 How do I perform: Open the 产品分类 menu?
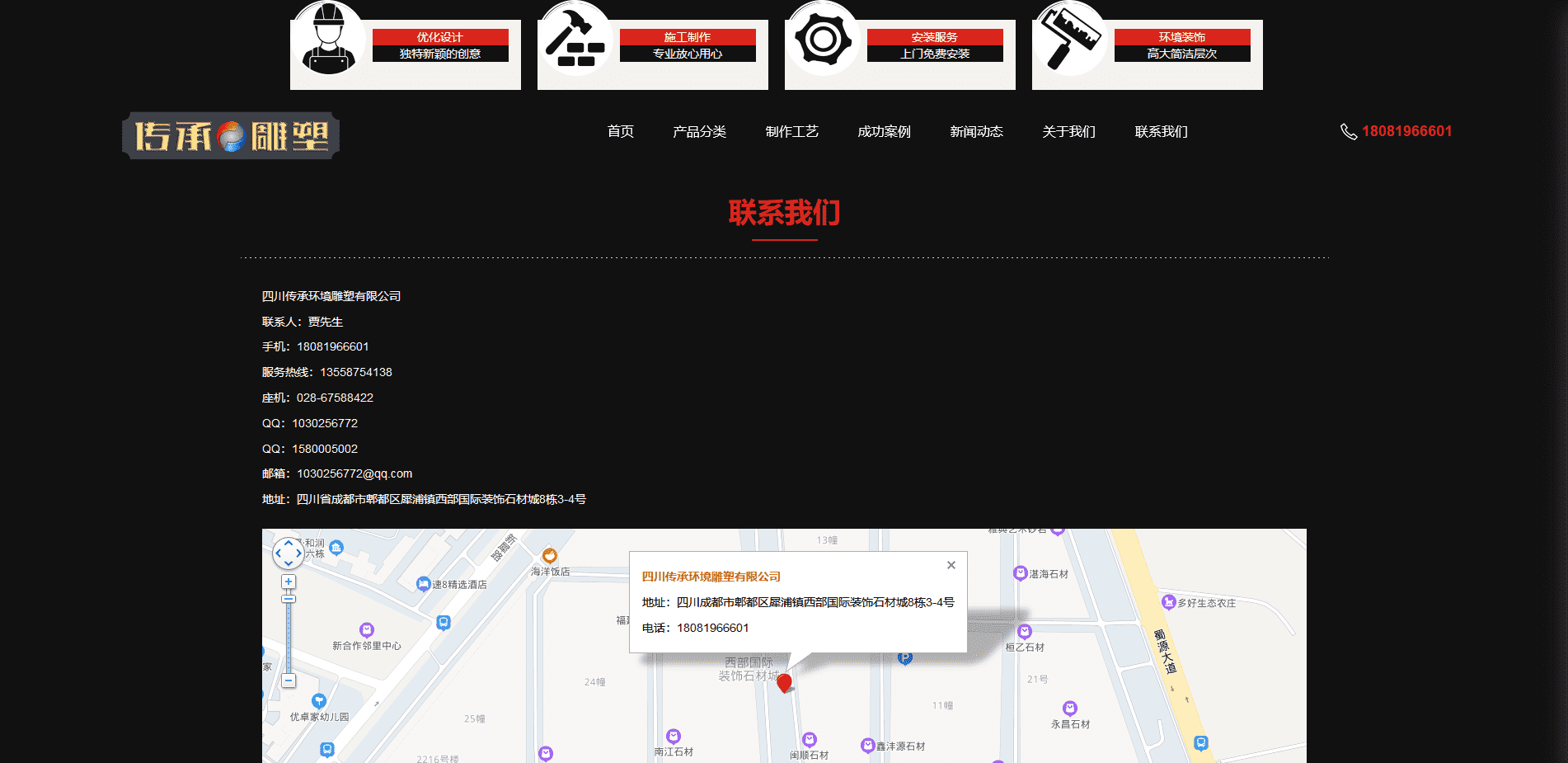tap(699, 132)
